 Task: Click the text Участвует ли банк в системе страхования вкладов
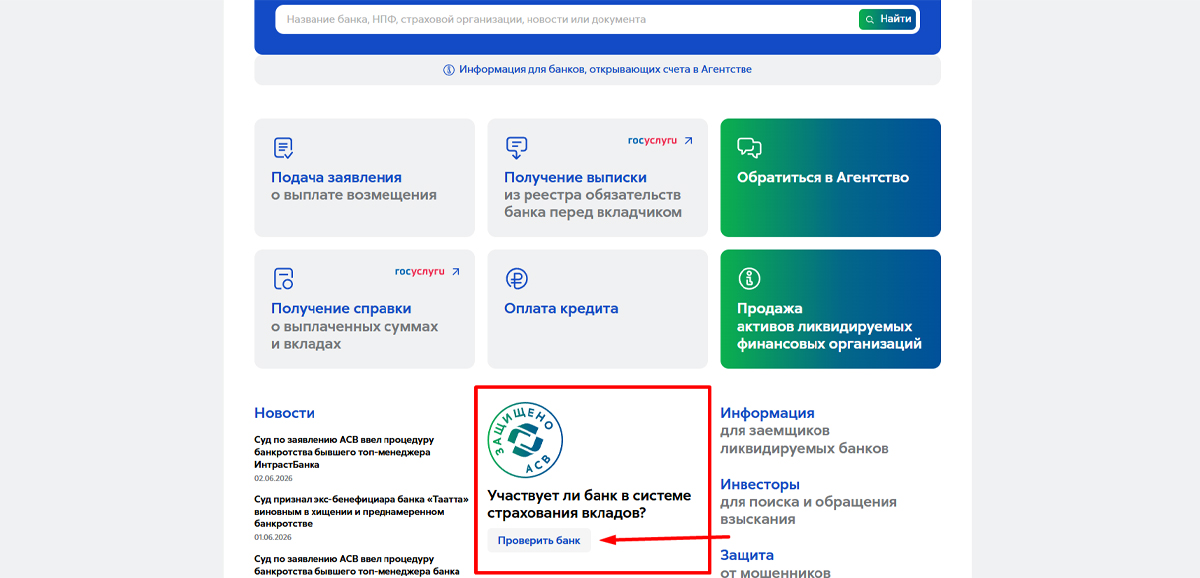589,504
